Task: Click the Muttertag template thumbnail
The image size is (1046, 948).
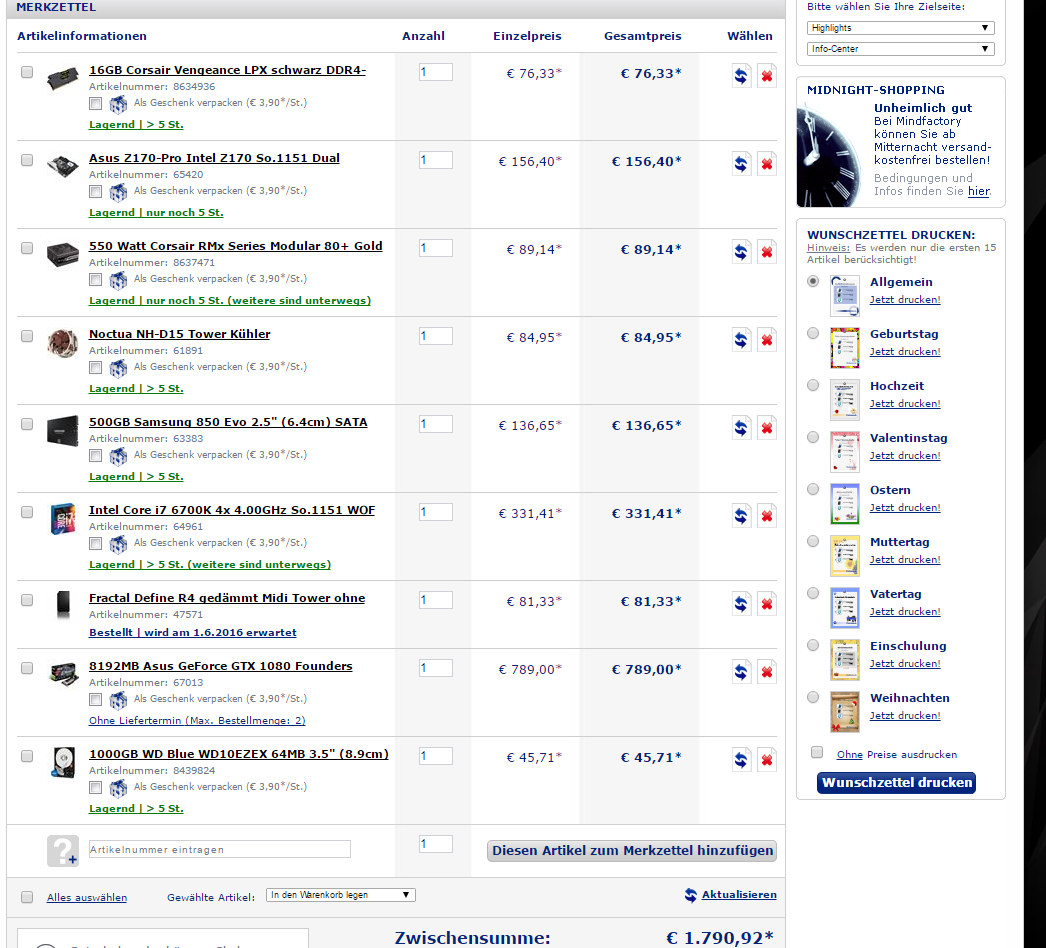Action: tap(845, 556)
